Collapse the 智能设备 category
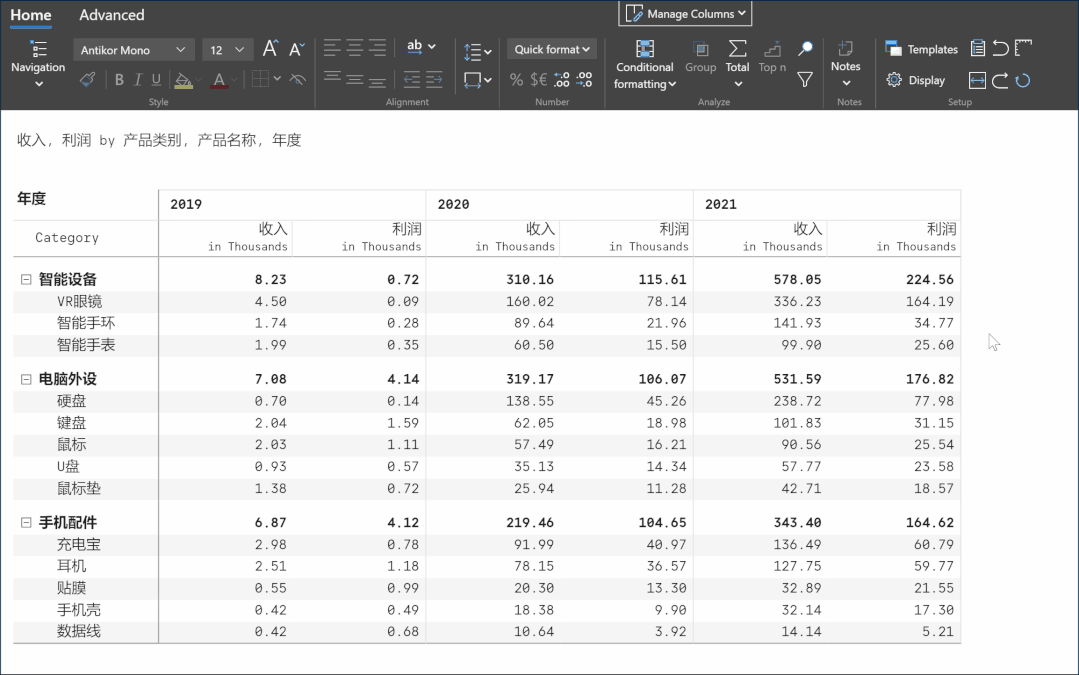 pos(26,279)
